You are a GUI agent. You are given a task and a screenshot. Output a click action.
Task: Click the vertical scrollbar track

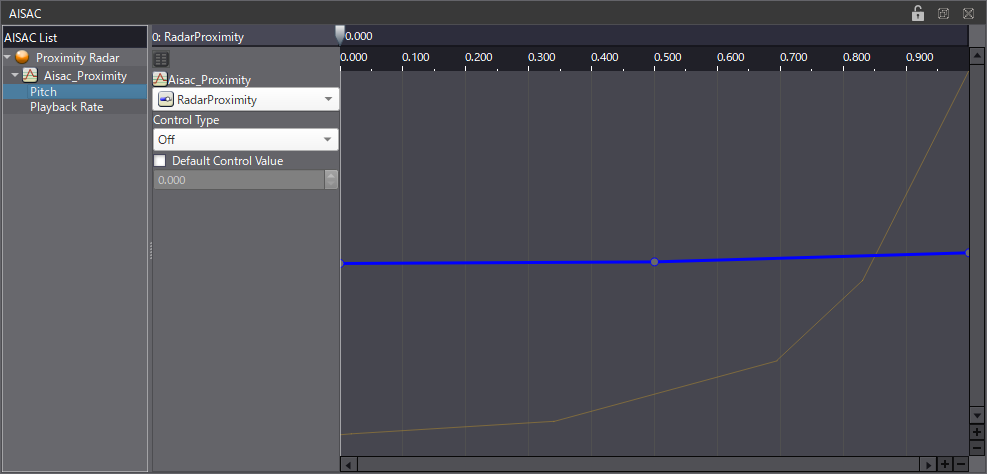pyautogui.click(x=977, y=236)
